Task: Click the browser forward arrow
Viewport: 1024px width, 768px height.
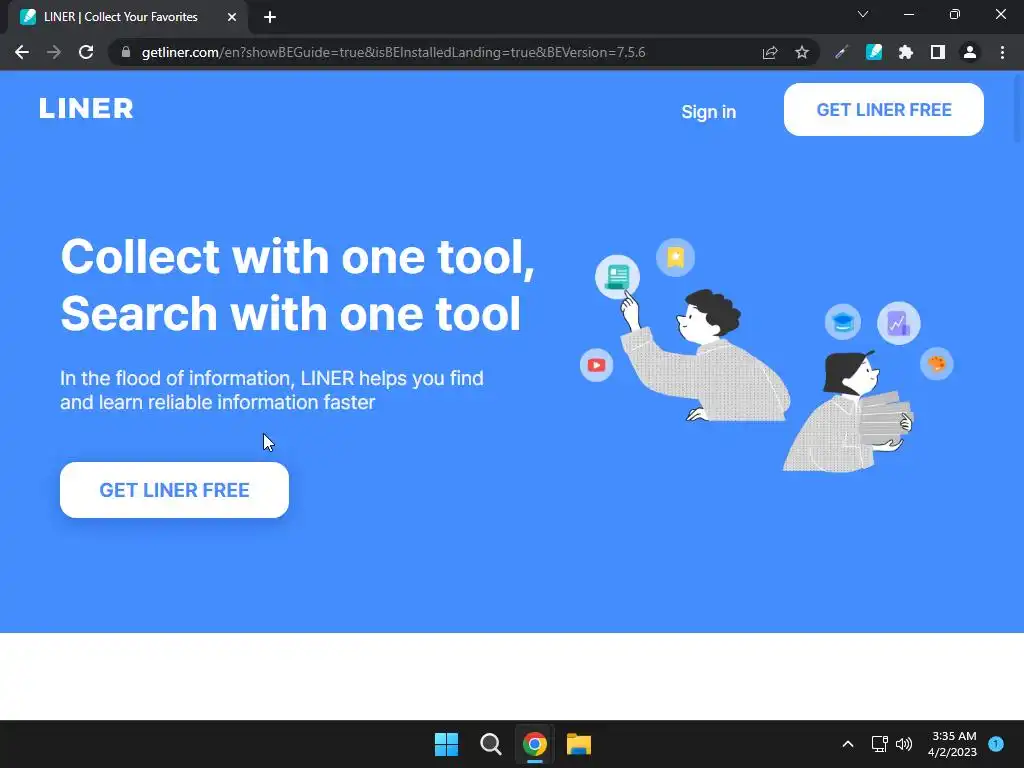Action: click(54, 52)
